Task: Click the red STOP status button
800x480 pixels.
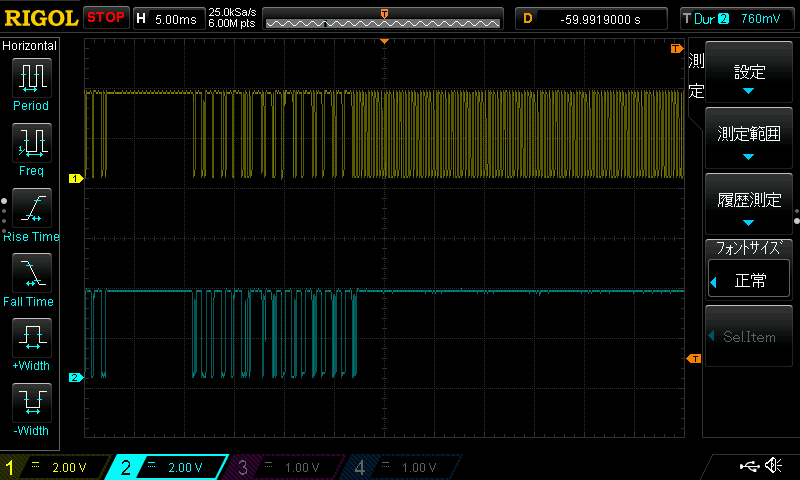Action: click(106, 18)
